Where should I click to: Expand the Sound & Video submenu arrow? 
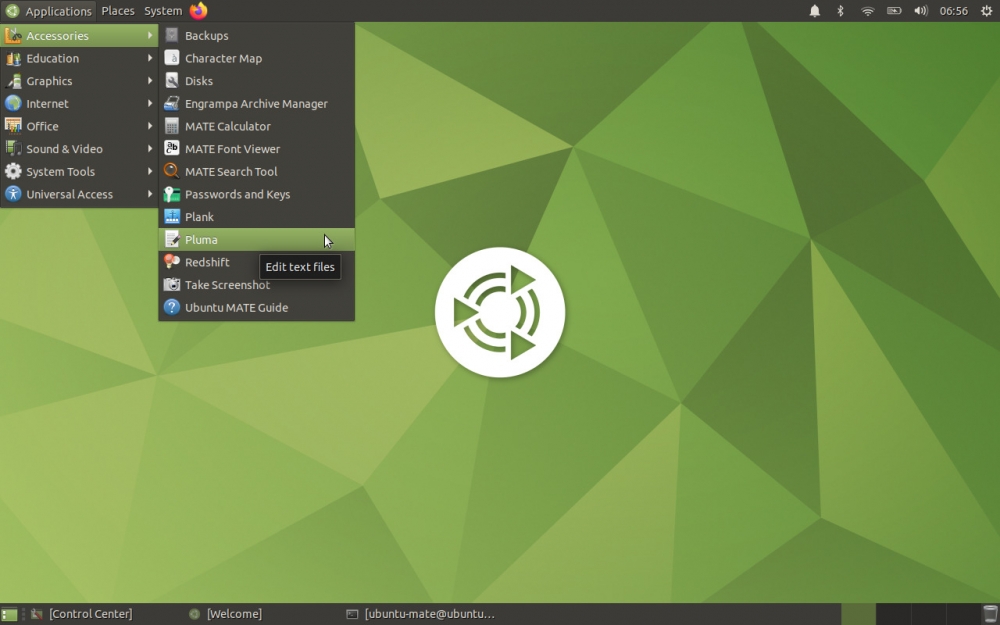150,149
